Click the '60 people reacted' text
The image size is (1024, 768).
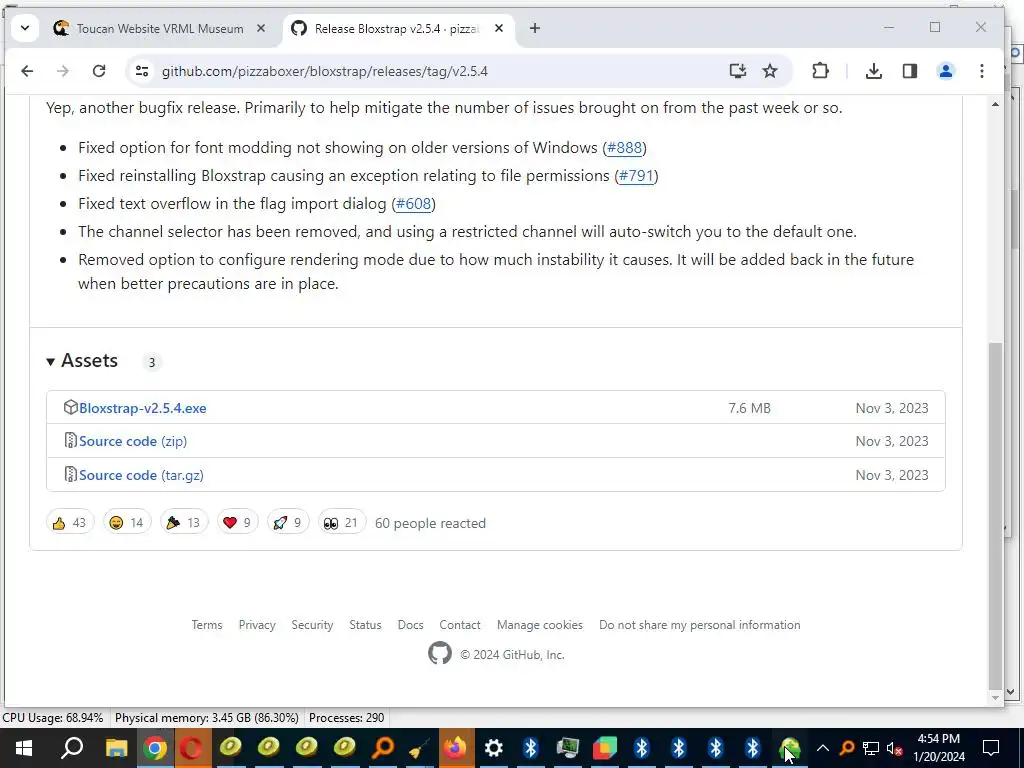[430, 523]
